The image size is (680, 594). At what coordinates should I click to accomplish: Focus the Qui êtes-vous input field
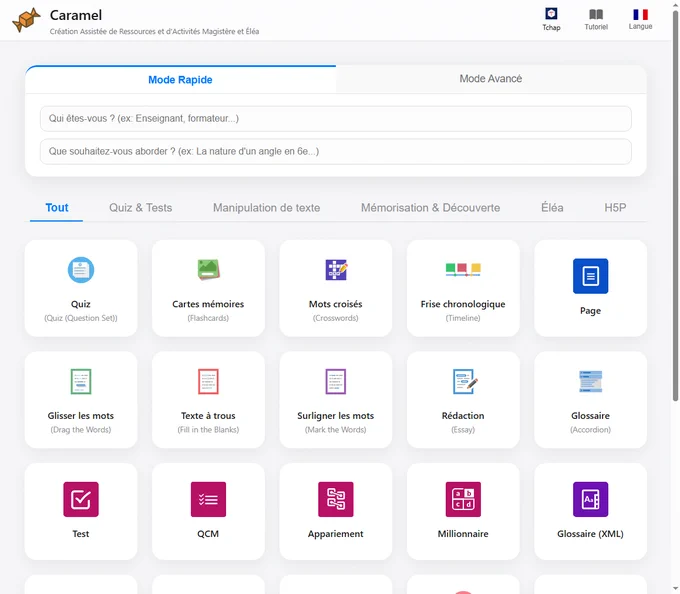coord(336,119)
